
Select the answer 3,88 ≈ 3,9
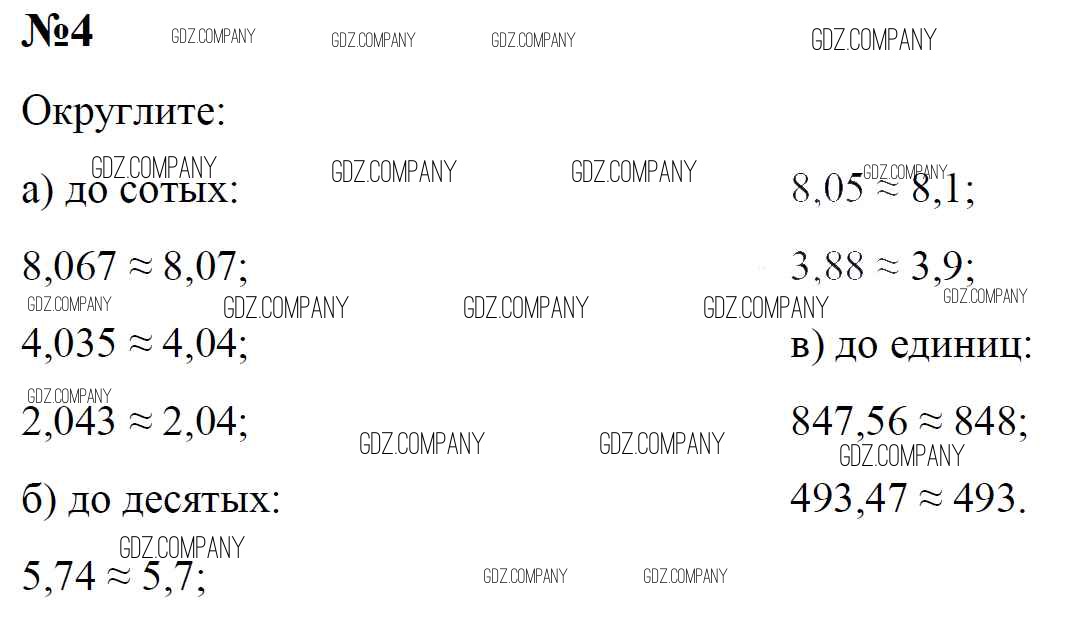click(x=883, y=266)
